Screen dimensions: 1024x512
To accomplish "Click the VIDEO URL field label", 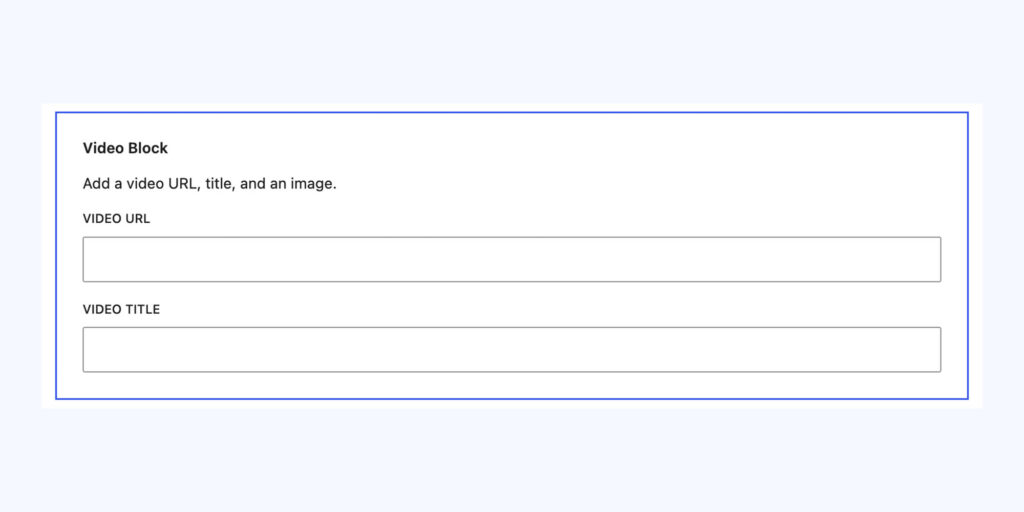I will [x=116, y=219].
